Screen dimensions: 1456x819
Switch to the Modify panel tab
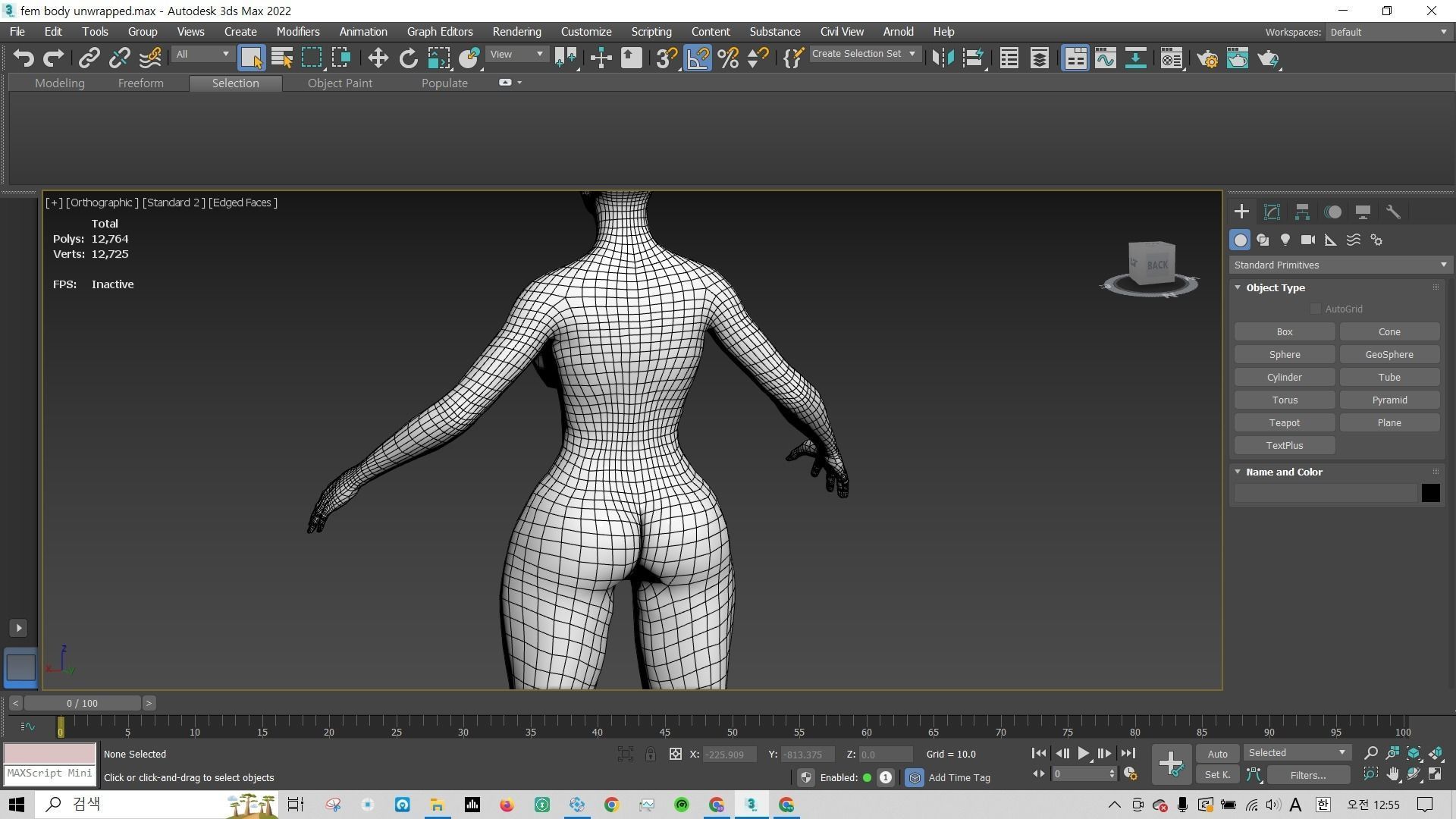[x=1272, y=212]
